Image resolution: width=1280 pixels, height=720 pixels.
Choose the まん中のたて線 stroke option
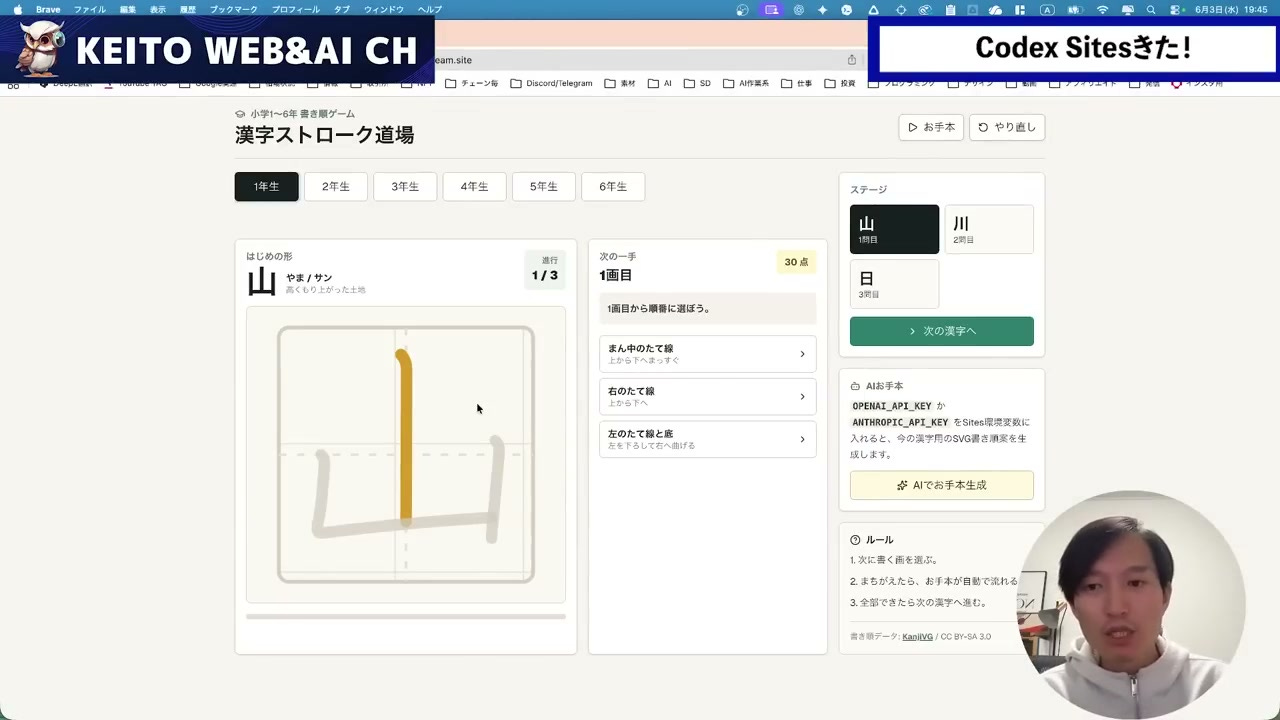tap(708, 354)
